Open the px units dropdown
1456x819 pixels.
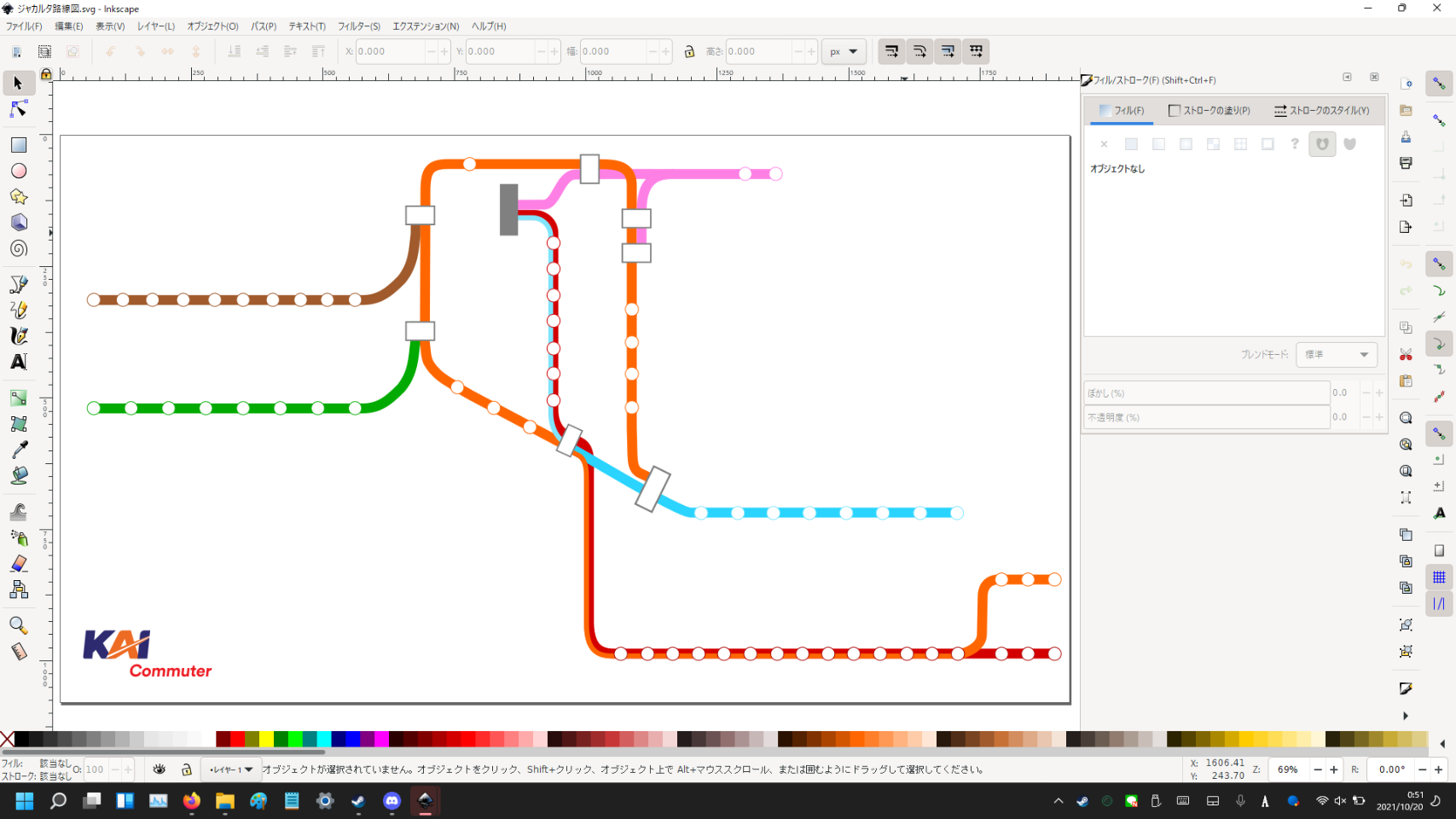[x=843, y=51]
